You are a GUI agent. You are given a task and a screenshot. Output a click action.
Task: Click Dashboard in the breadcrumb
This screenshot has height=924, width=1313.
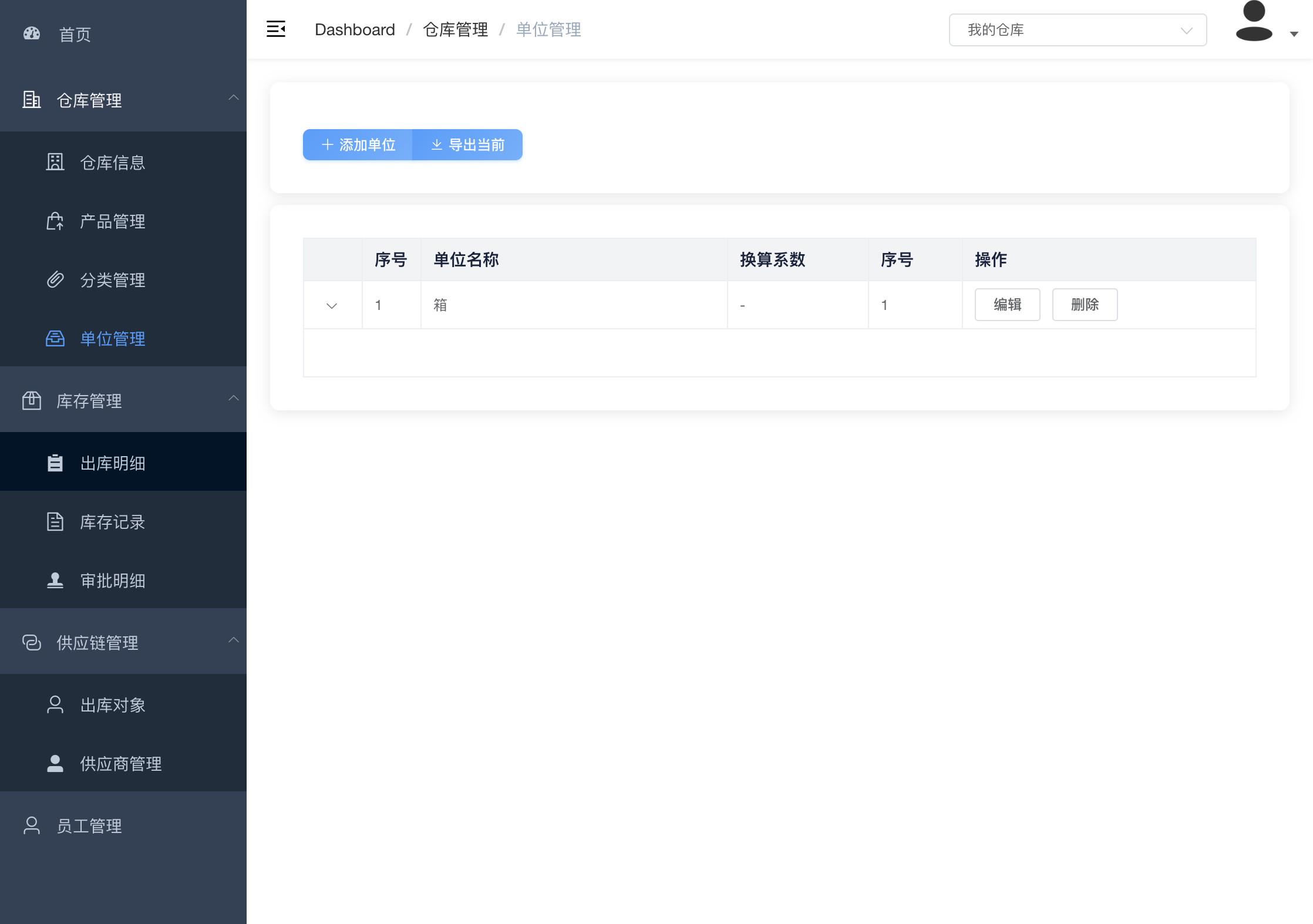pos(355,30)
